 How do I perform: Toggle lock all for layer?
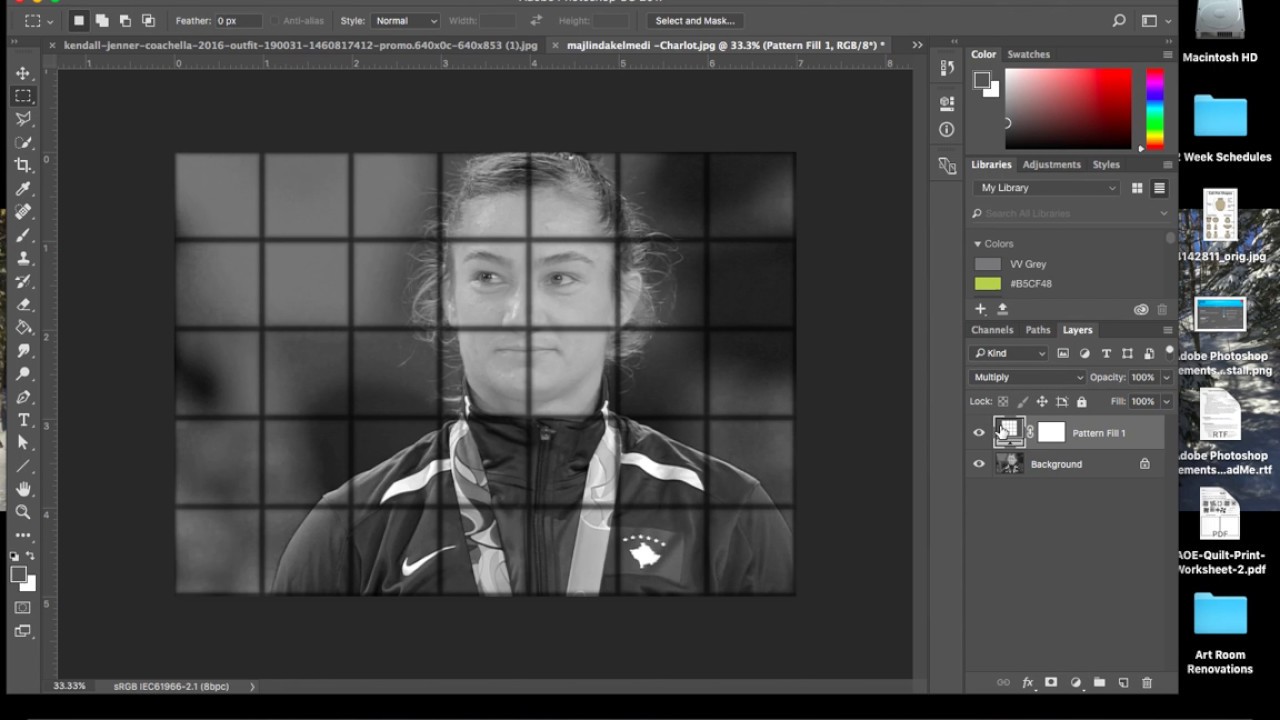tap(1081, 402)
